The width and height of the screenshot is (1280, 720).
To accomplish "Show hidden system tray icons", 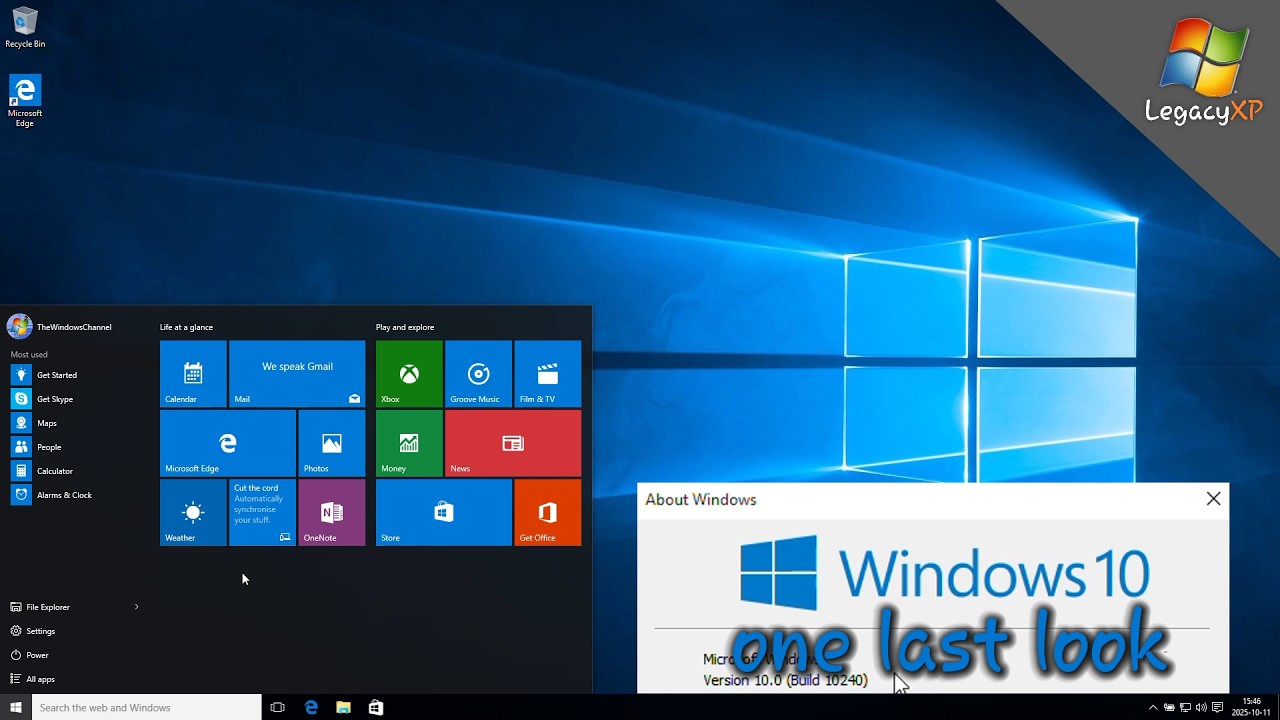I will point(1152,707).
